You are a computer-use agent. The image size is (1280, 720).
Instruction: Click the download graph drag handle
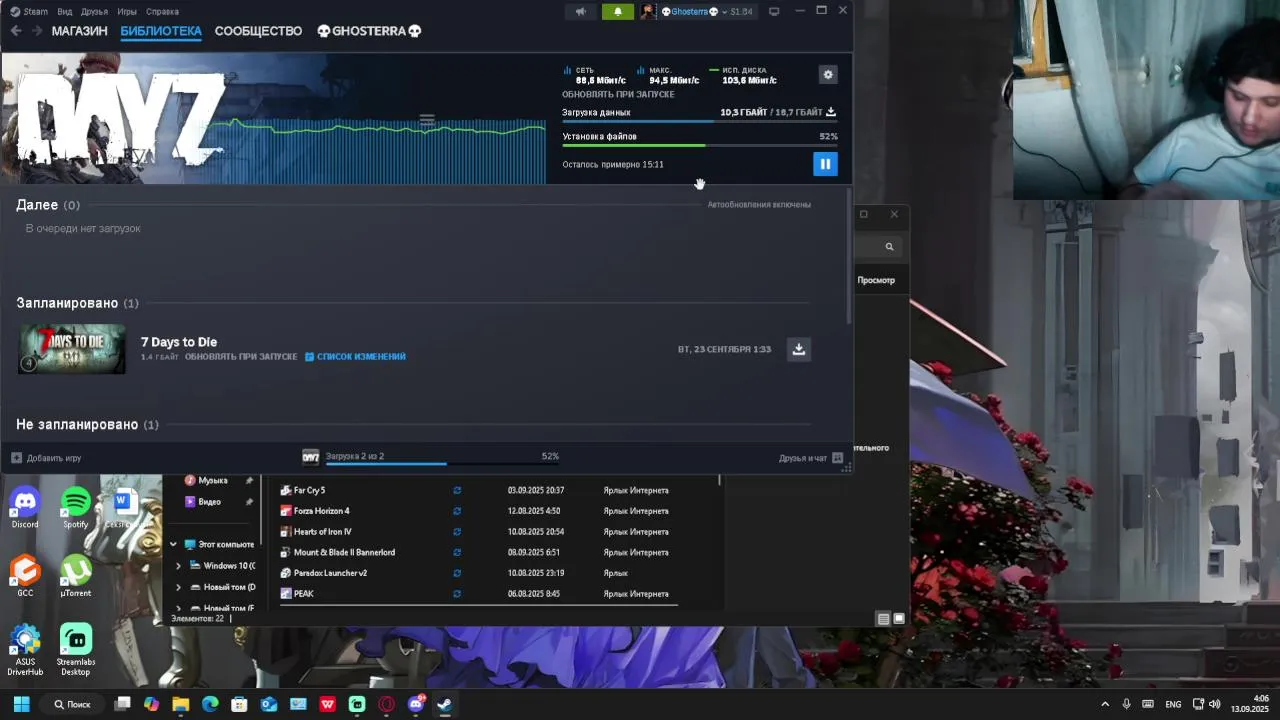[x=427, y=119]
